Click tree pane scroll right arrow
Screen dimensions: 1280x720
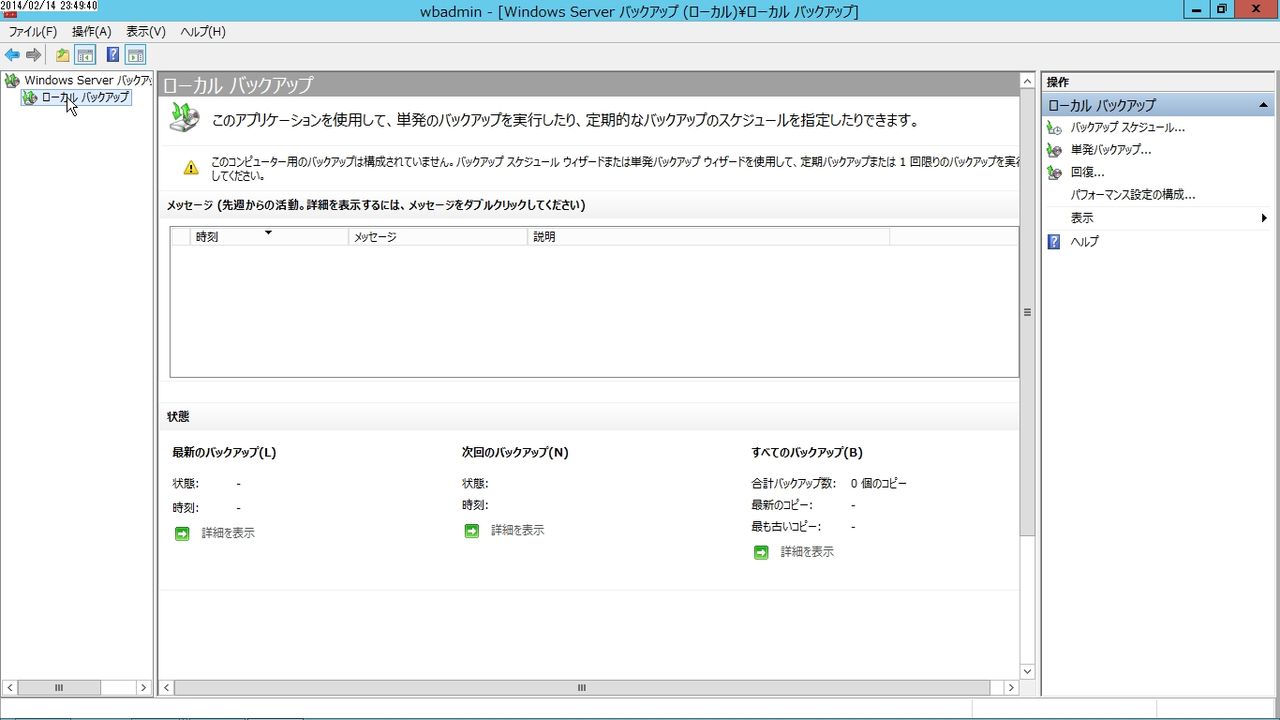pos(143,688)
